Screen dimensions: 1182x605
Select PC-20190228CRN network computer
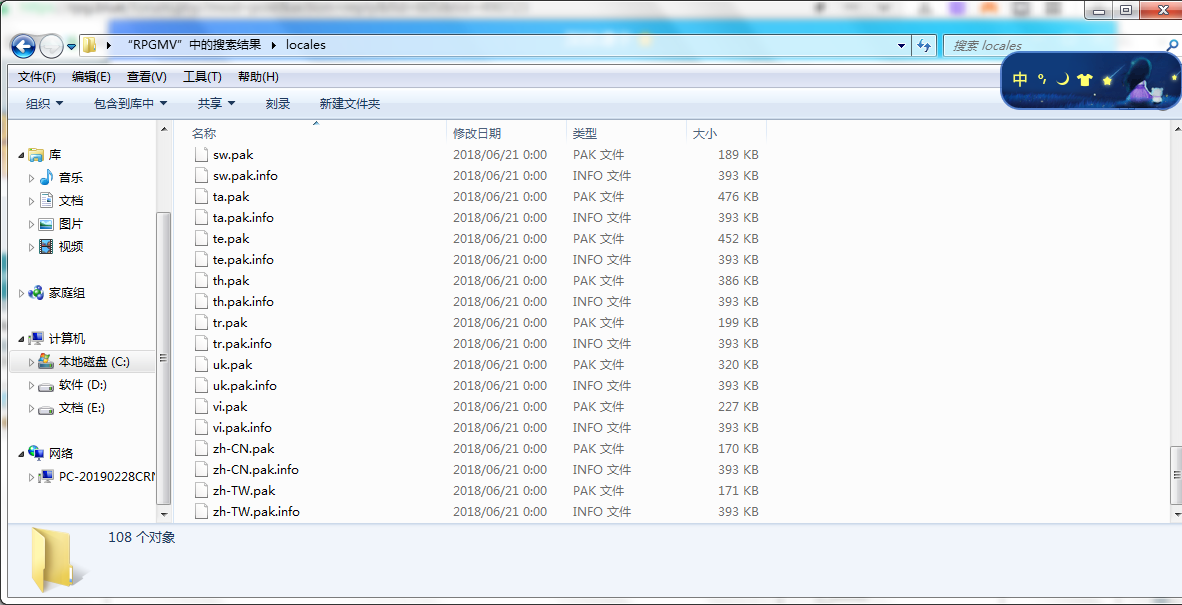pyautogui.click(x=106, y=477)
